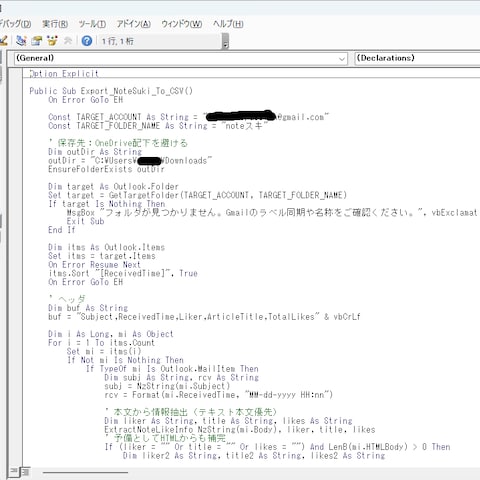Open the Object Browser icon

[x=52, y=41]
